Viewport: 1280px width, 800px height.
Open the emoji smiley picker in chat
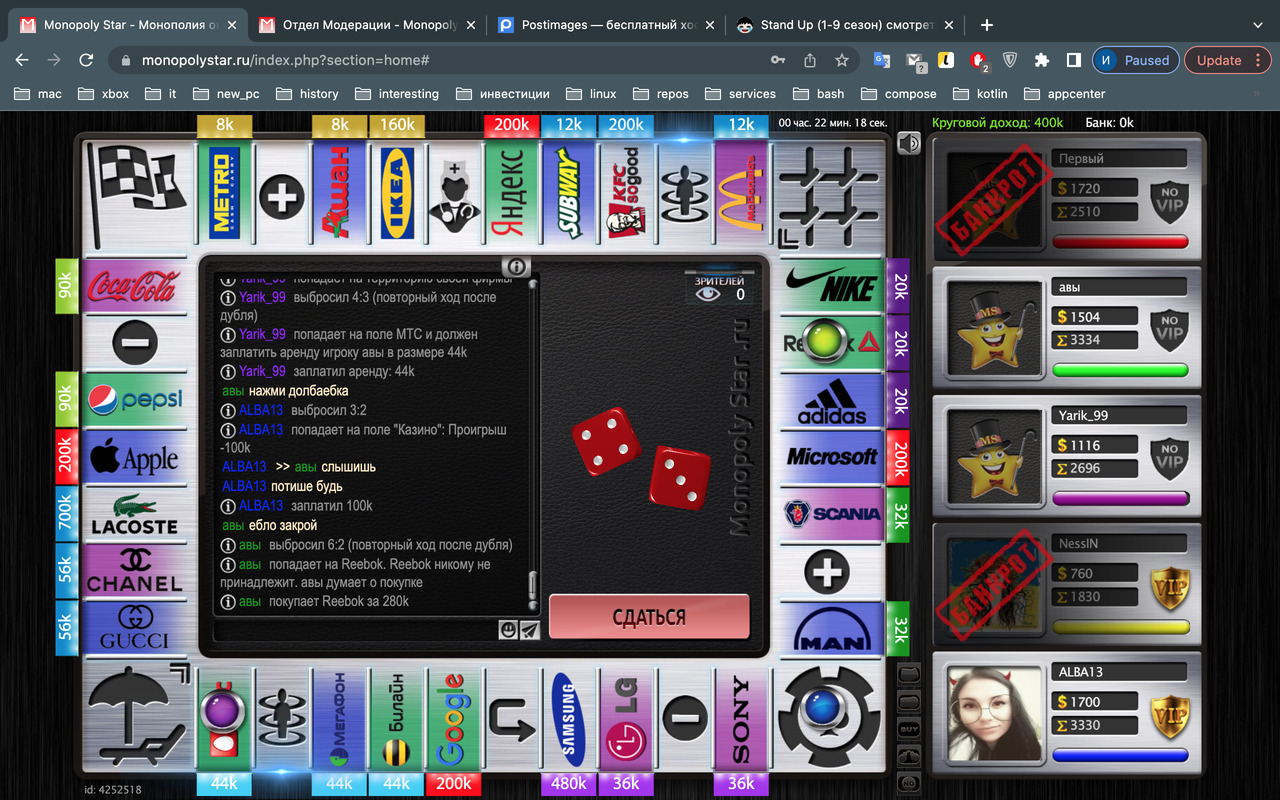point(508,629)
